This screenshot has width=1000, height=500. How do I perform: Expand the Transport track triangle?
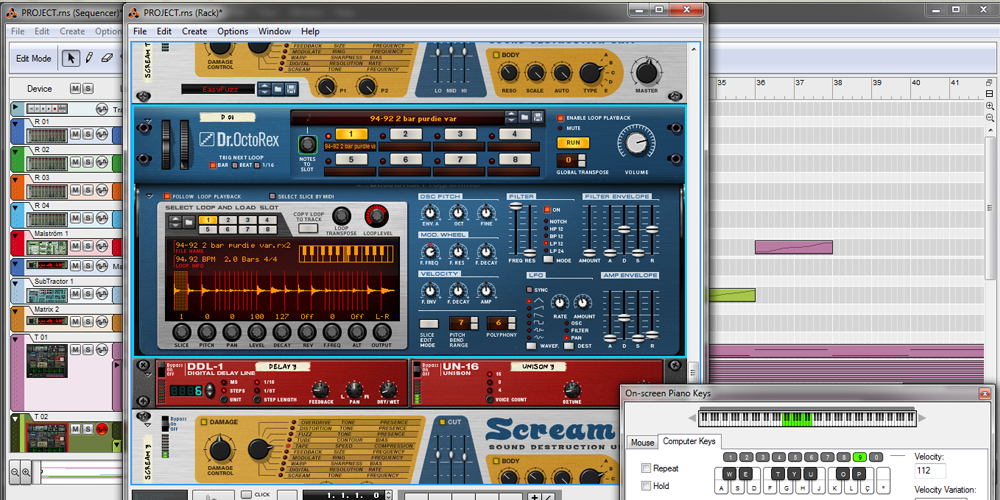click(15, 107)
